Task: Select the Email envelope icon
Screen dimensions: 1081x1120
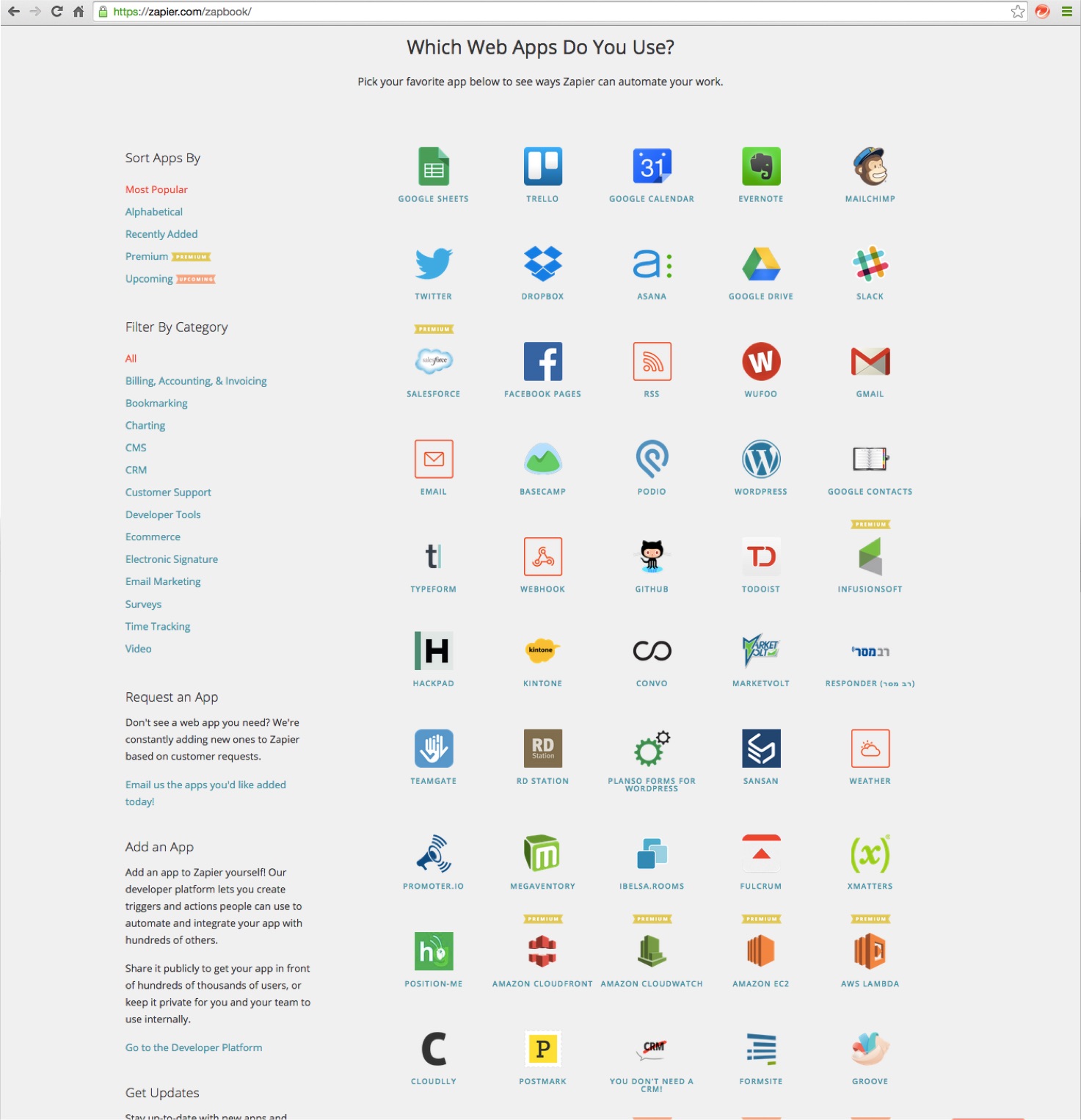Action: pyautogui.click(x=434, y=459)
